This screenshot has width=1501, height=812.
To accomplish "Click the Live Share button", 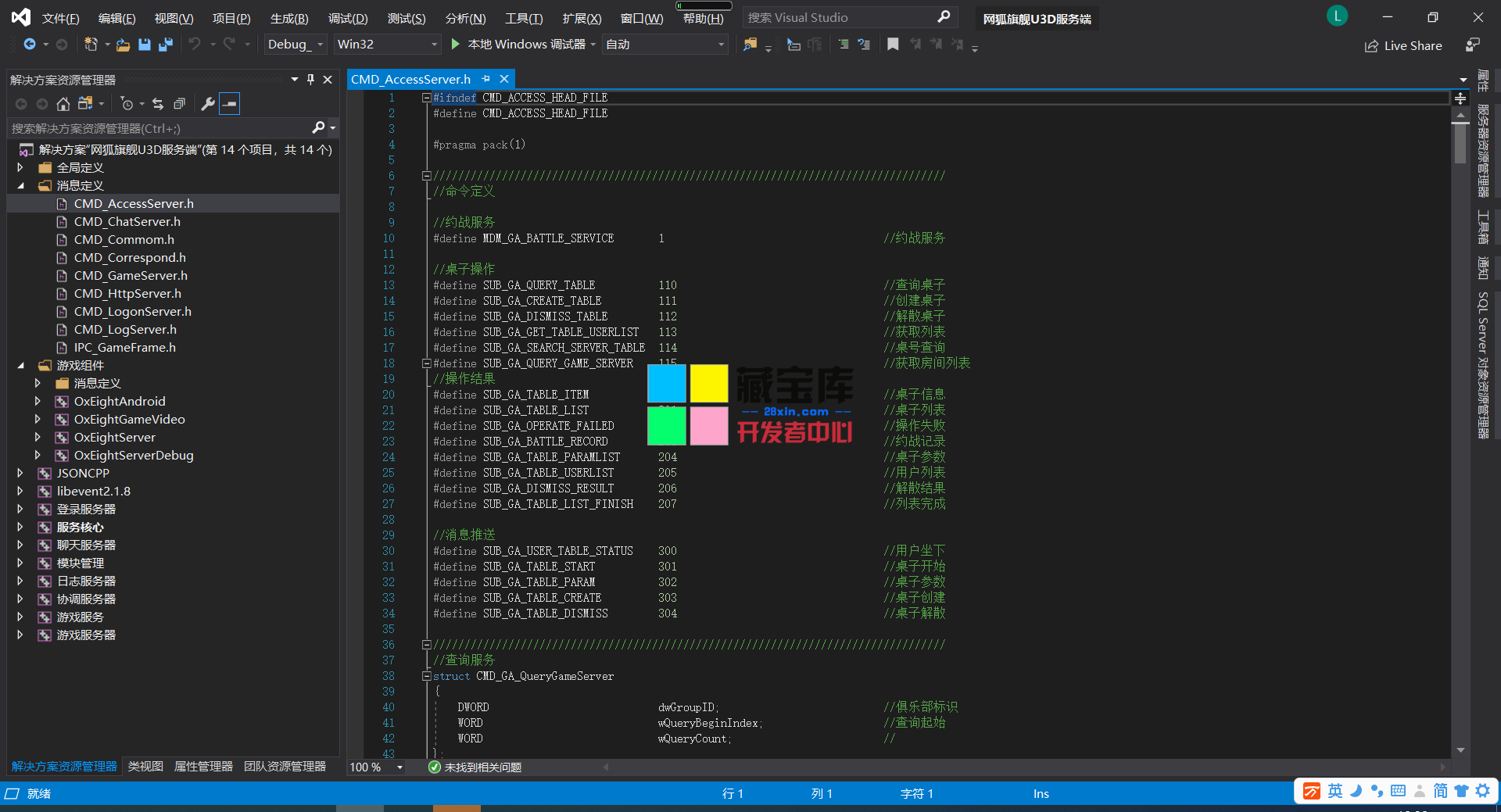I will click(x=1403, y=45).
